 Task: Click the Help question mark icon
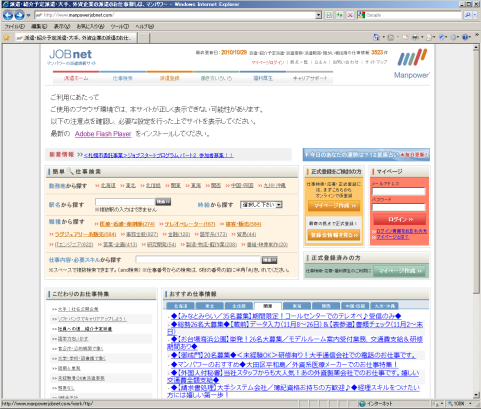click(465, 37)
